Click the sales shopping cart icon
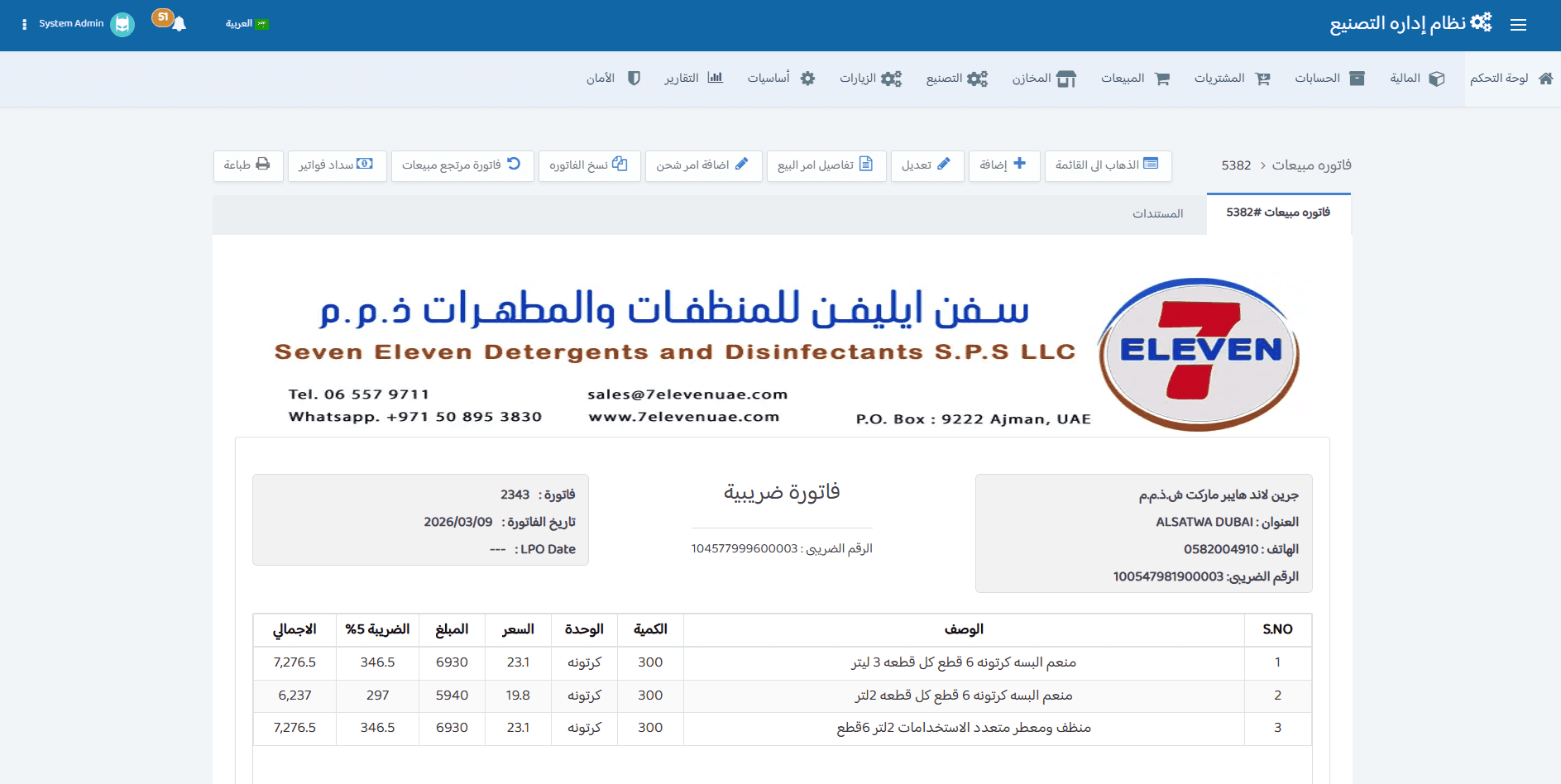Image resolution: width=1561 pixels, height=784 pixels. click(x=1162, y=79)
